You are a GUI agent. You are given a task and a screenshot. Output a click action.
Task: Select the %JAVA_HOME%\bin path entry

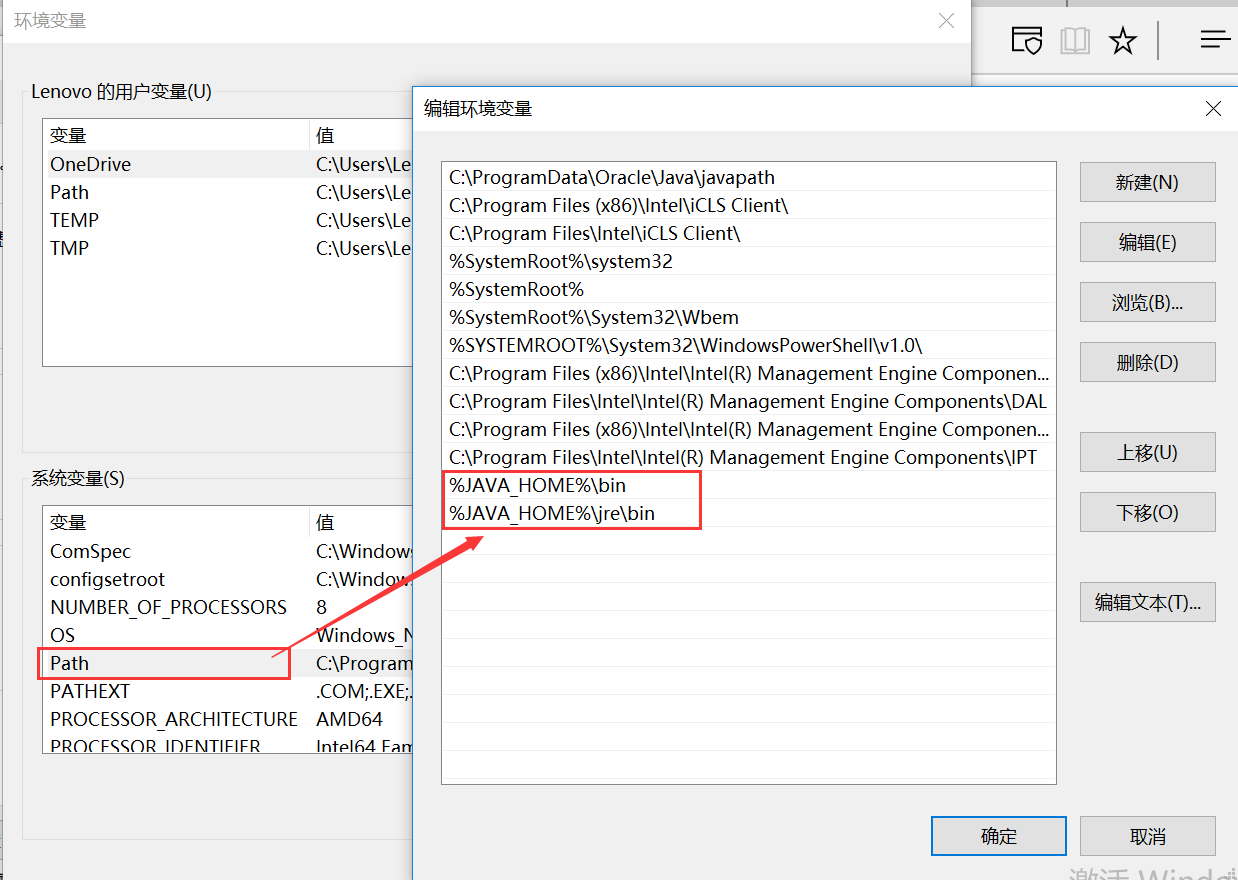pyautogui.click(x=749, y=485)
